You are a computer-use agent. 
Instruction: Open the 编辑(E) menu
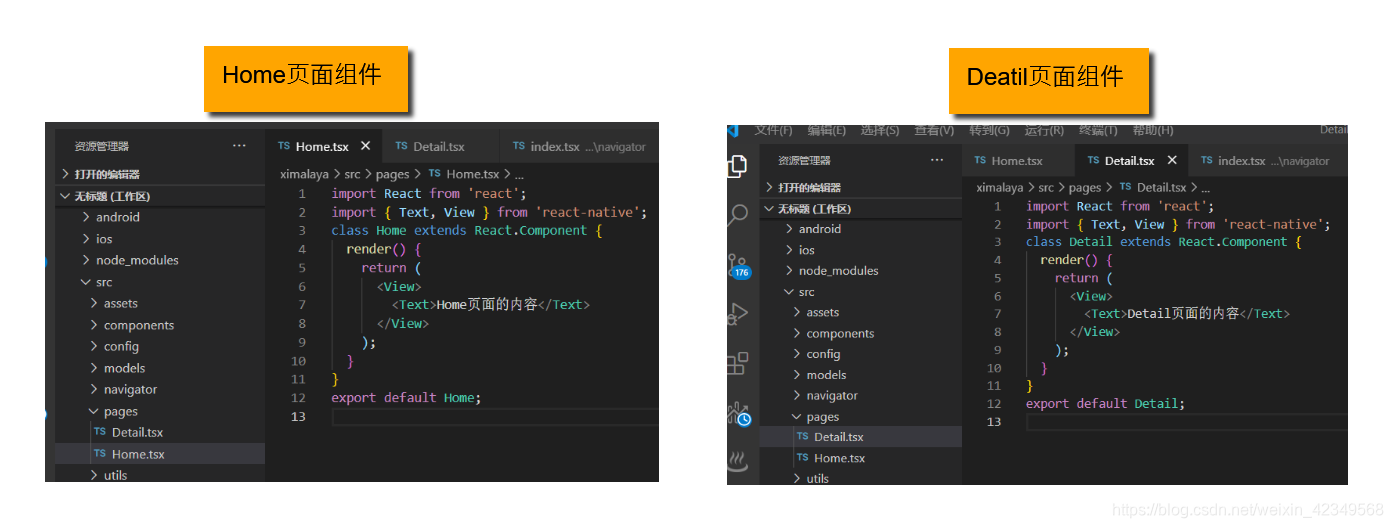pyautogui.click(x=827, y=131)
